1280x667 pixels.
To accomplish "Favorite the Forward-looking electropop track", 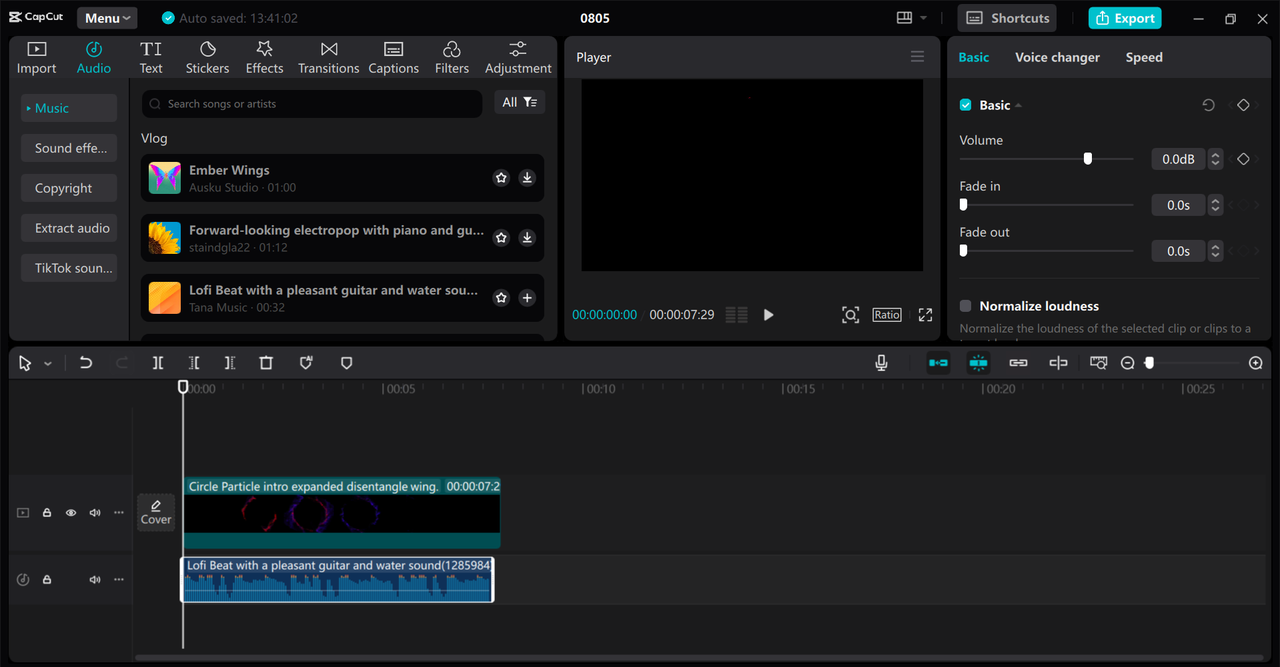I will pyautogui.click(x=501, y=238).
